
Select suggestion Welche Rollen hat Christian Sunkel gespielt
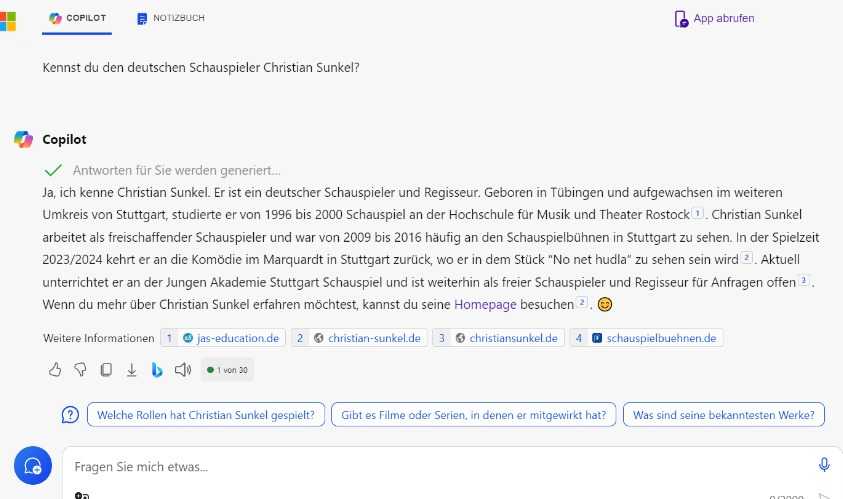pos(206,415)
